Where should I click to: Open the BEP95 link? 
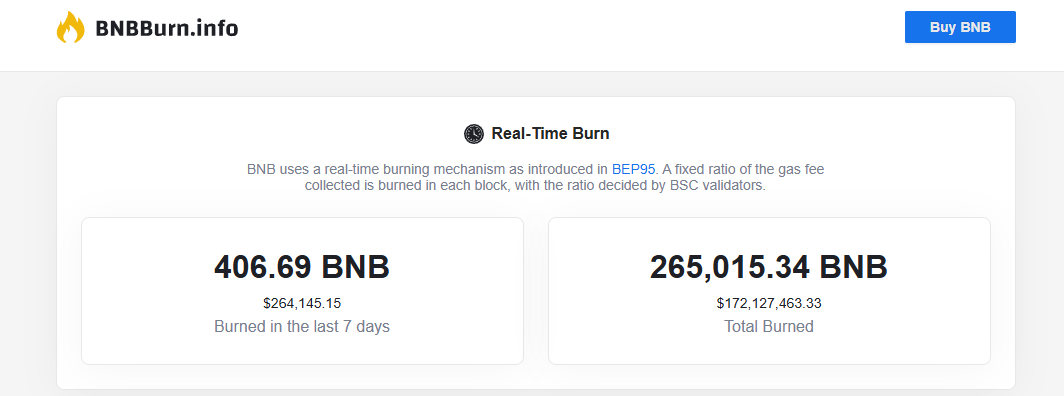click(633, 170)
